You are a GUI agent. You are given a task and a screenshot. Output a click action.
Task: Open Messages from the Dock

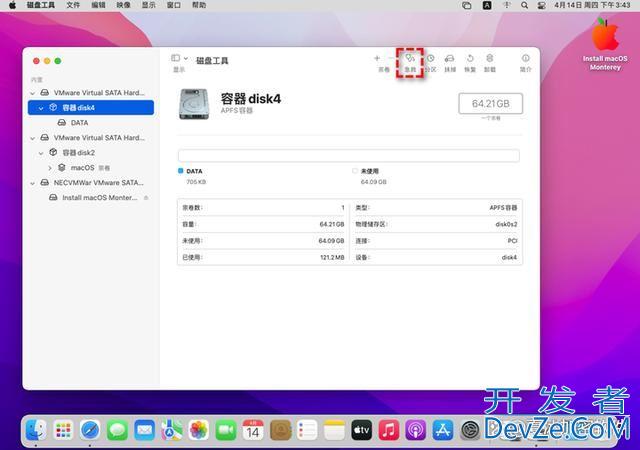click(x=117, y=430)
